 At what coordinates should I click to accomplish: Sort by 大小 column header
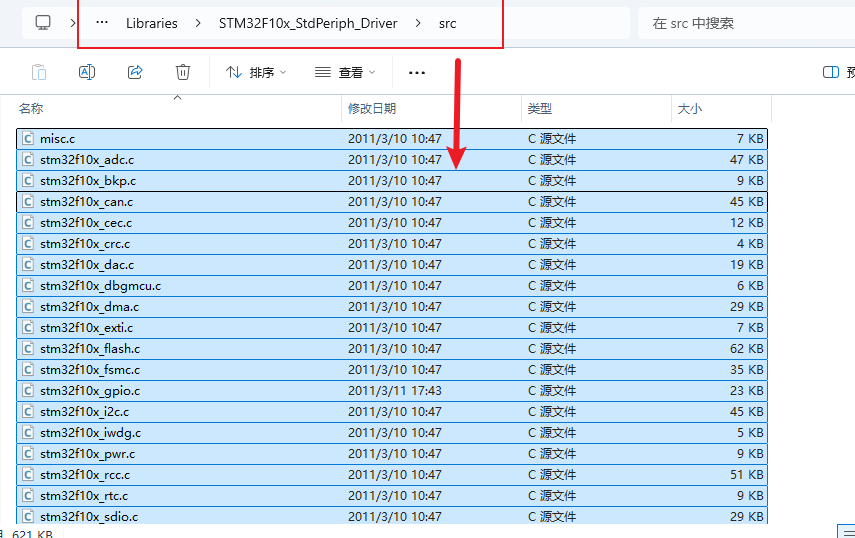690,108
